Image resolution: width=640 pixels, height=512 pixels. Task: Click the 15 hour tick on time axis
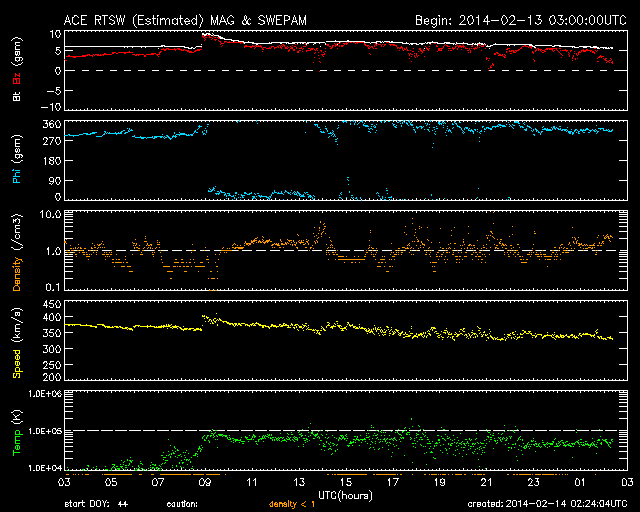(347, 482)
